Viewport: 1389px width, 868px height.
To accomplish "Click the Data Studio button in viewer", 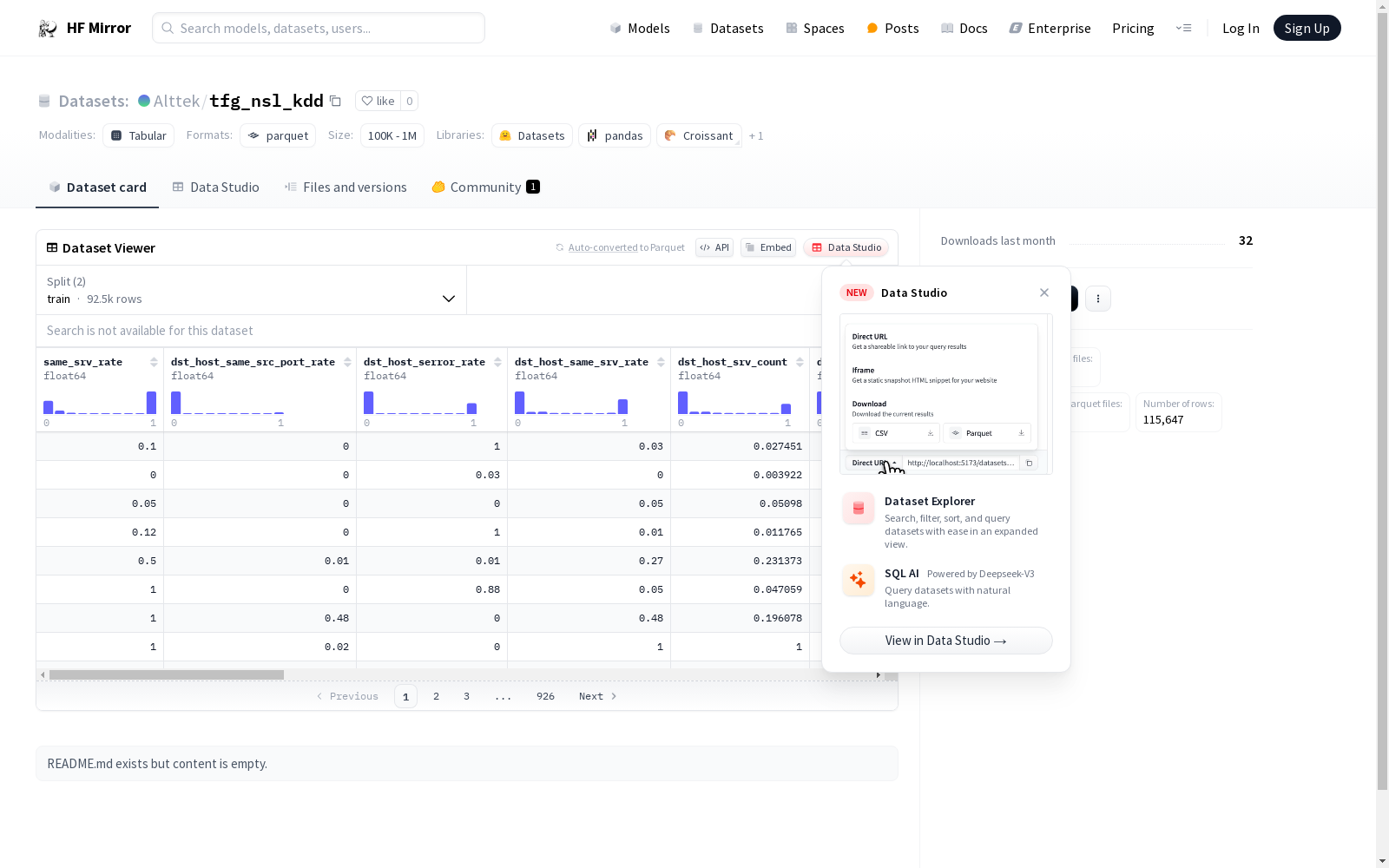I will [846, 247].
